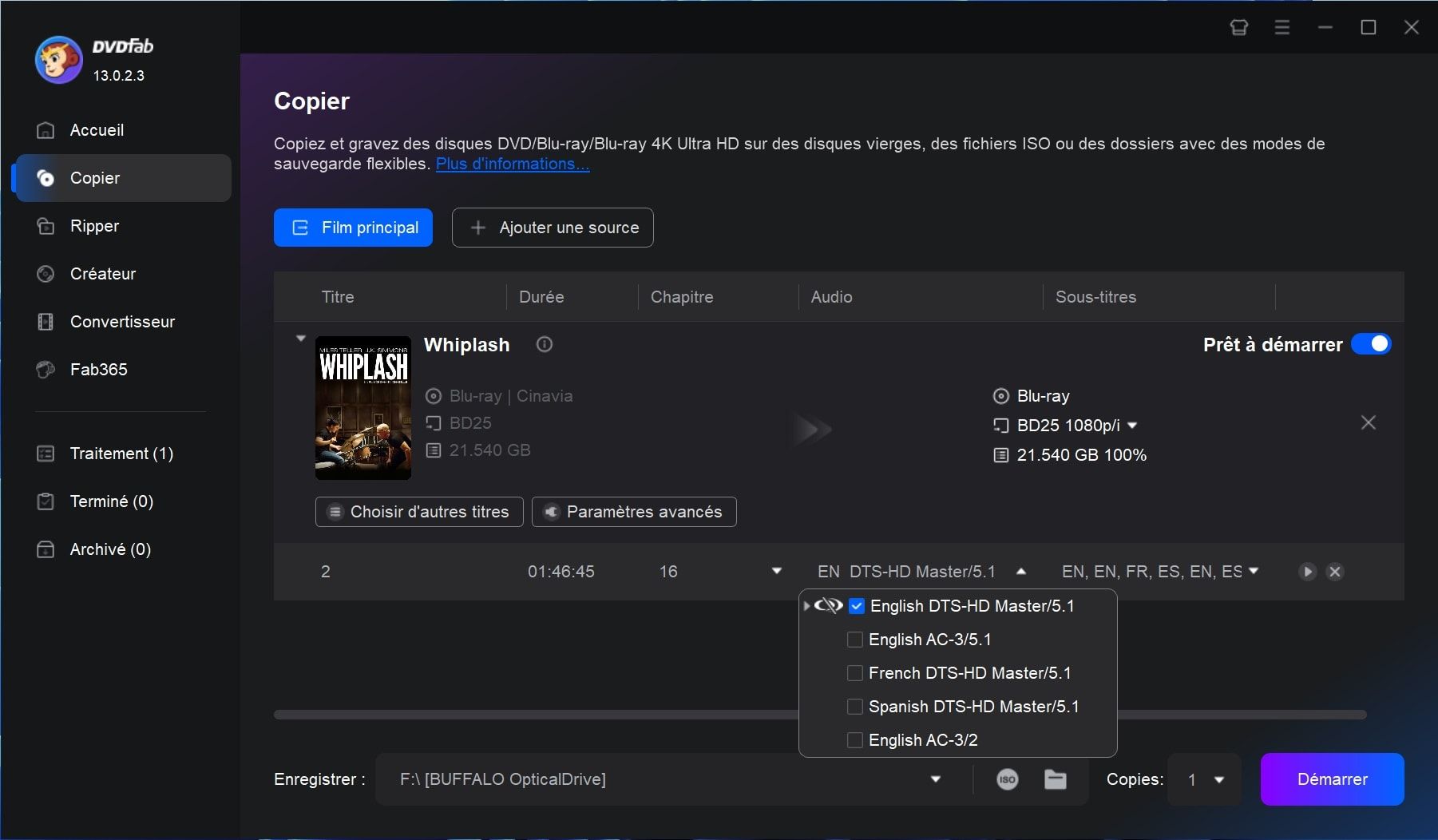This screenshot has width=1438, height=840.
Task: Choose ISO output icon
Action: click(x=1008, y=779)
